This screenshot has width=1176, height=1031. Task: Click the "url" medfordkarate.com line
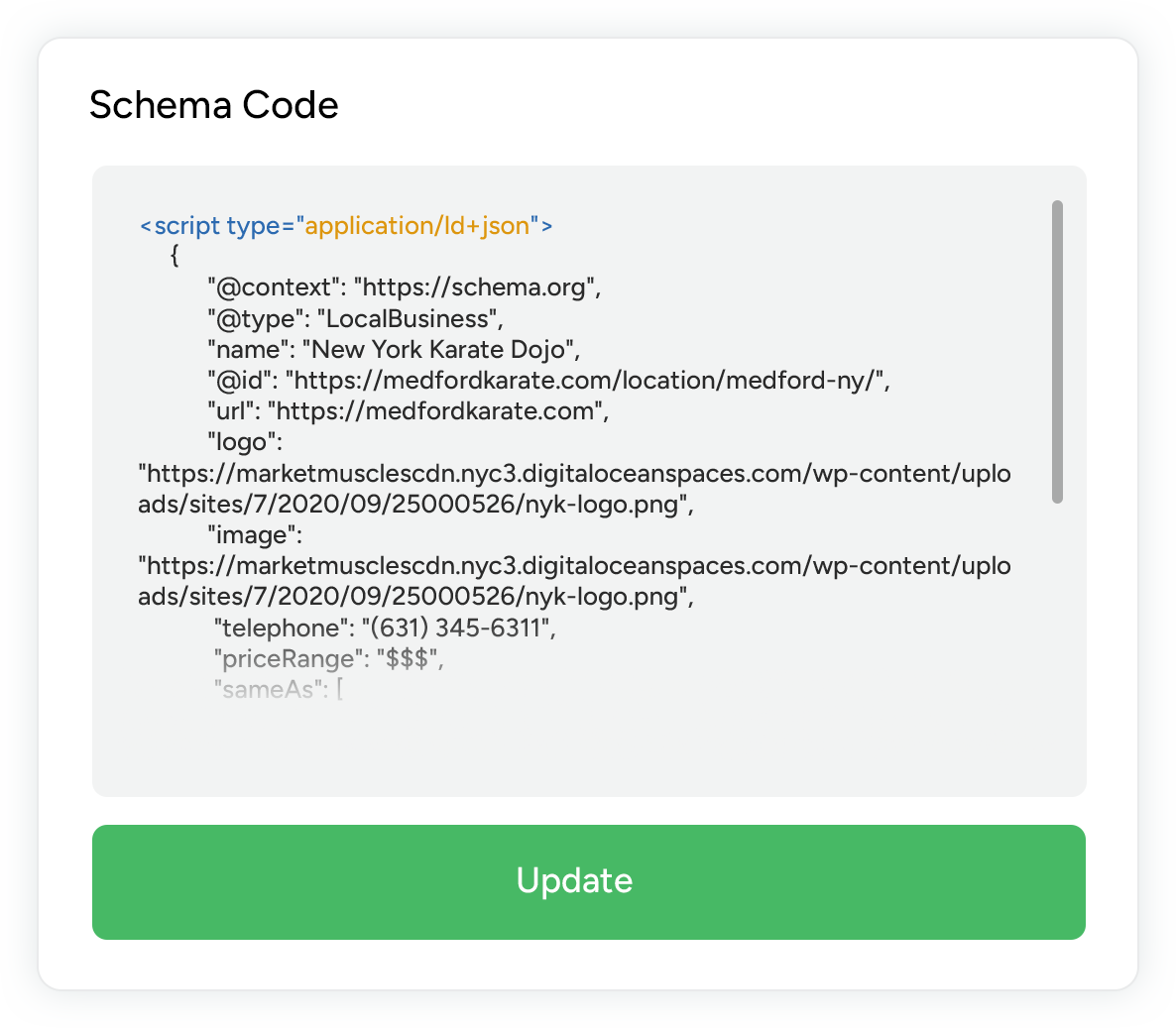pyautogui.click(x=408, y=410)
